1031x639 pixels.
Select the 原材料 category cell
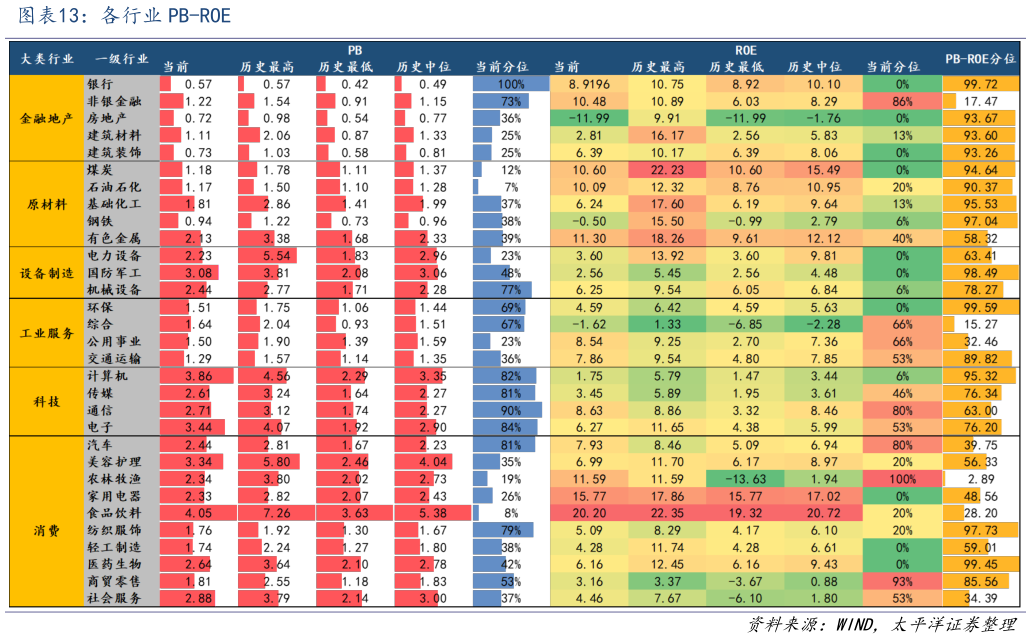[x=47, y=204]
